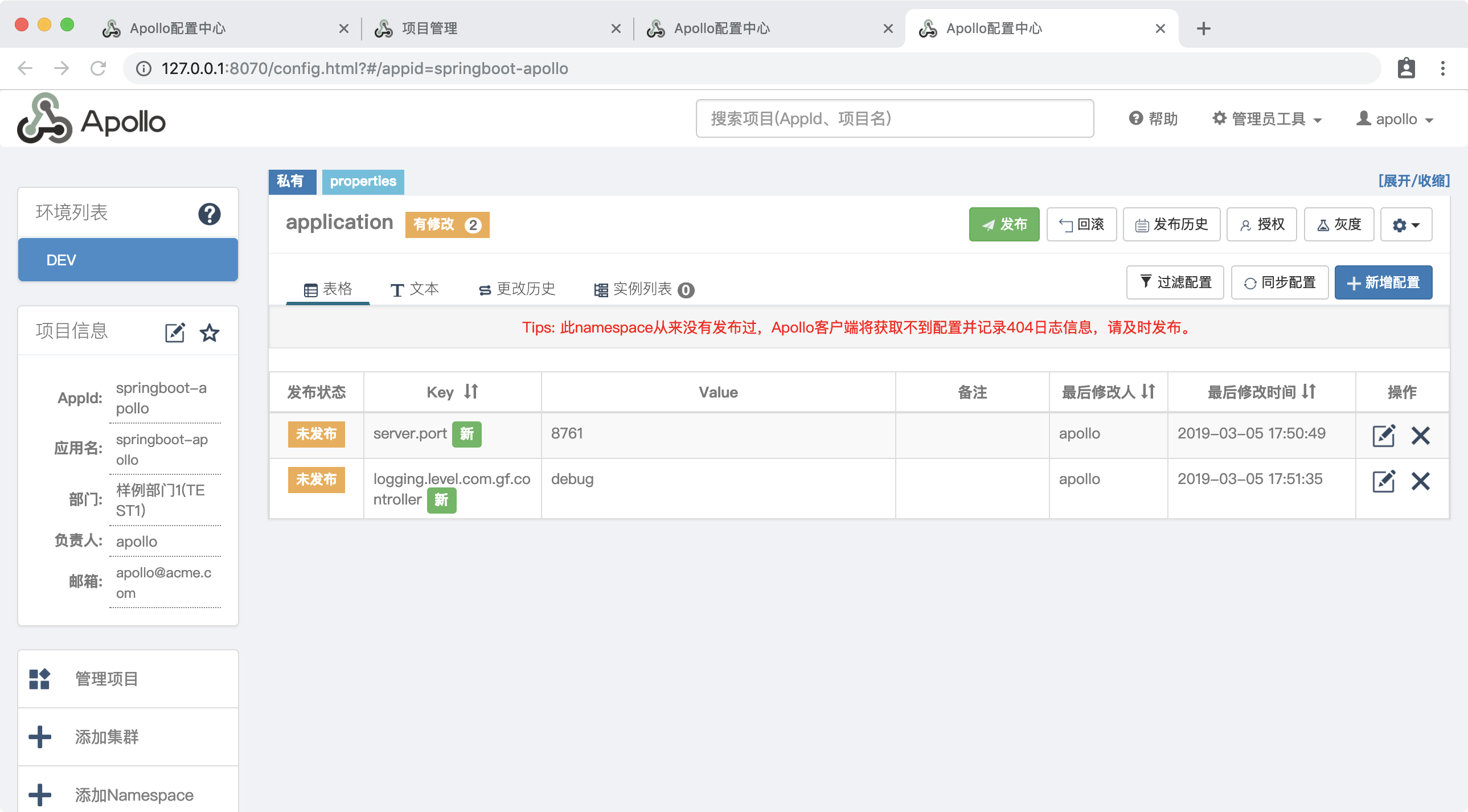Open the Manage Project (管理项目) item

106,679
